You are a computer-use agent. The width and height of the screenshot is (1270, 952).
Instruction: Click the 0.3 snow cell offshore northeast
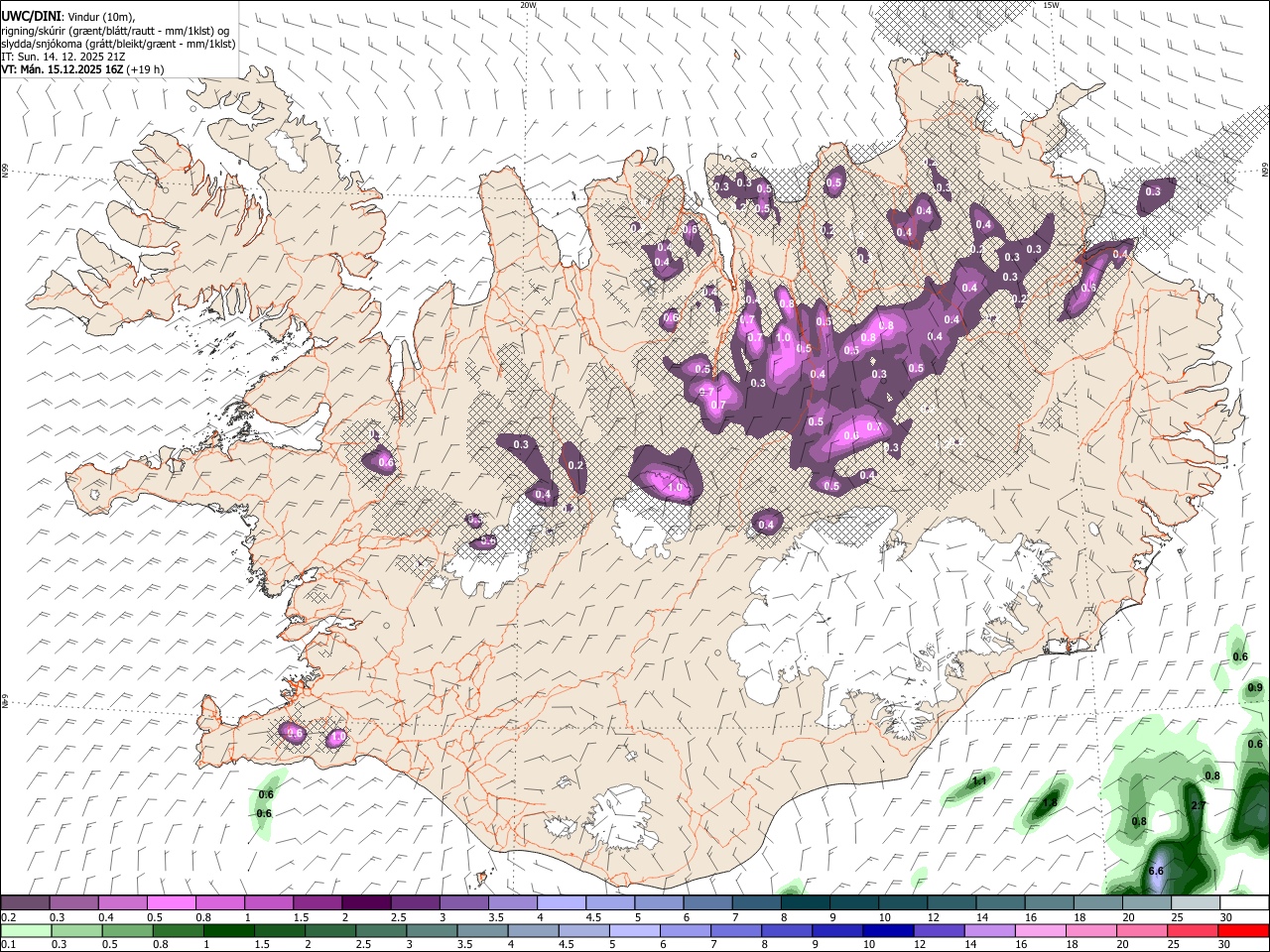pos(1153,191)
